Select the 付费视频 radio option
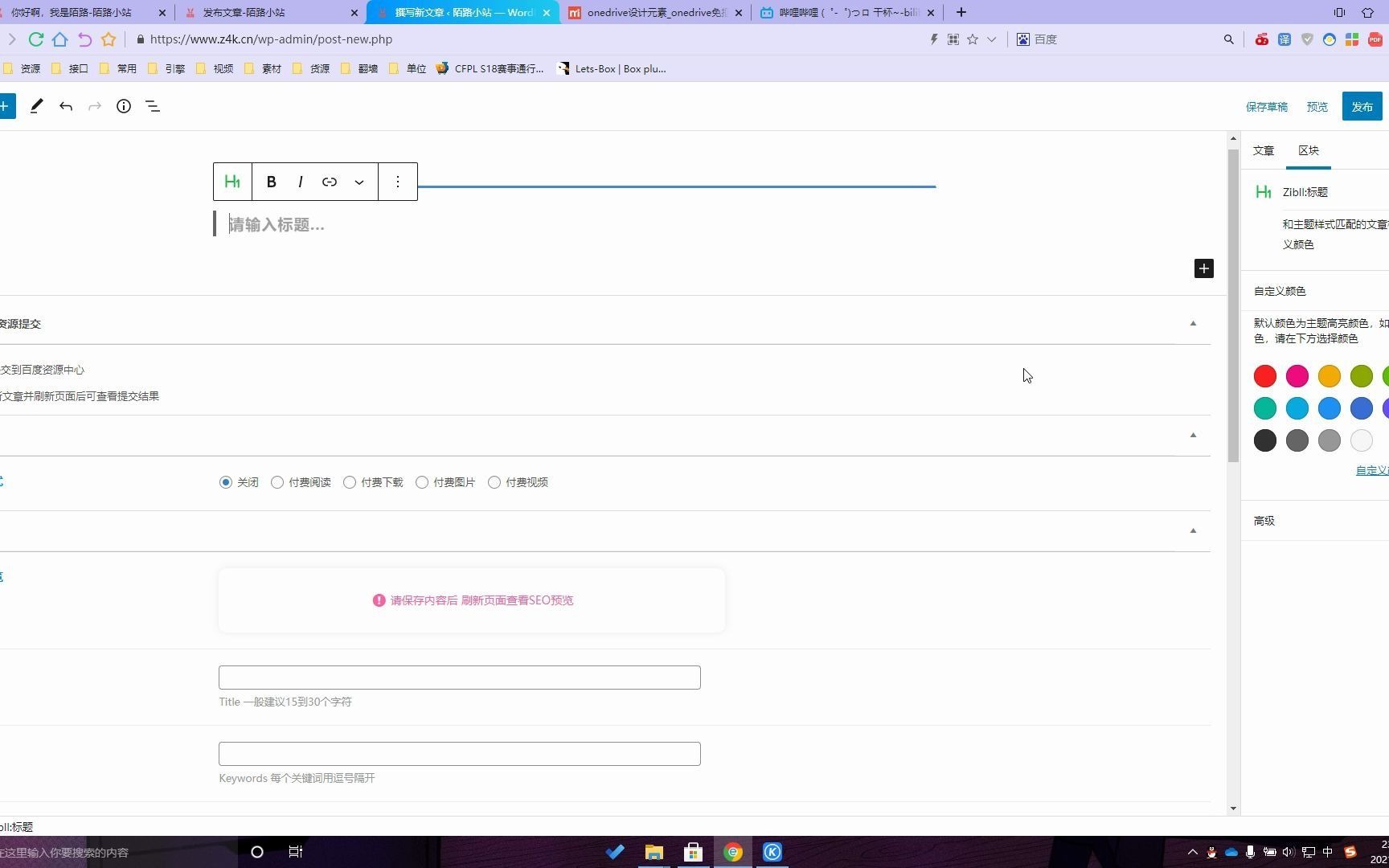This screenshot has height=868, width=1389. pos(494,482)
